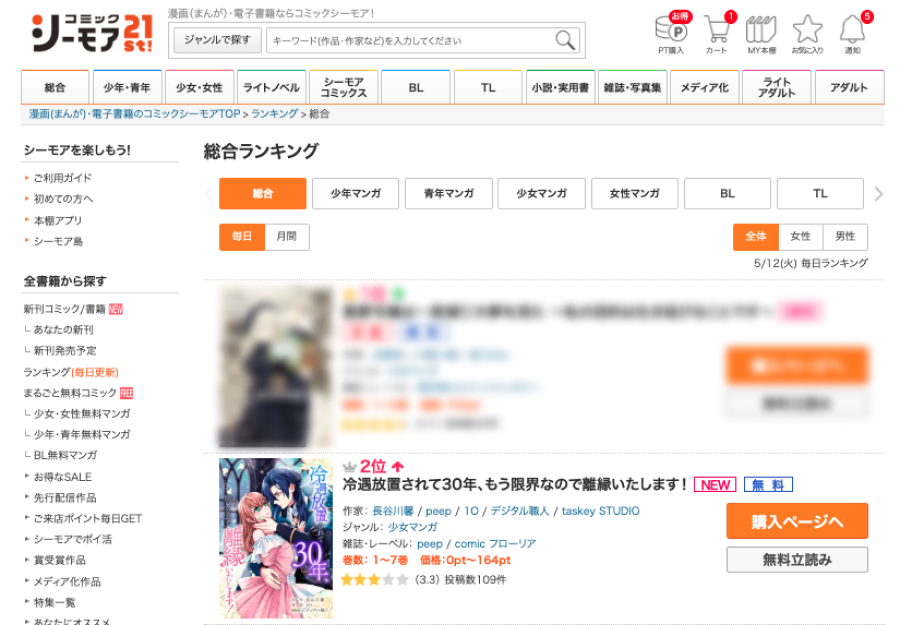Open the MY本棚 bookshelf icon
Image resolution: width=900 pixels, height=625 pixels.
(x=761, y=33)
